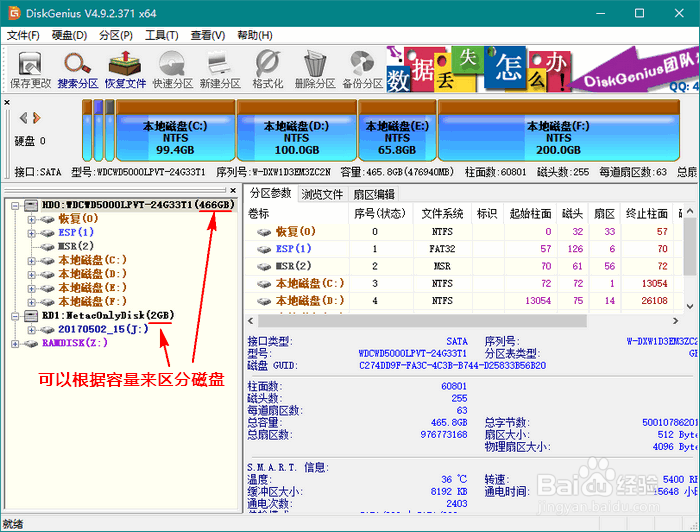Click the Quick Partition (快速分区) icon
The width and height of the screenshot is (700, 532).
[172, 69]
